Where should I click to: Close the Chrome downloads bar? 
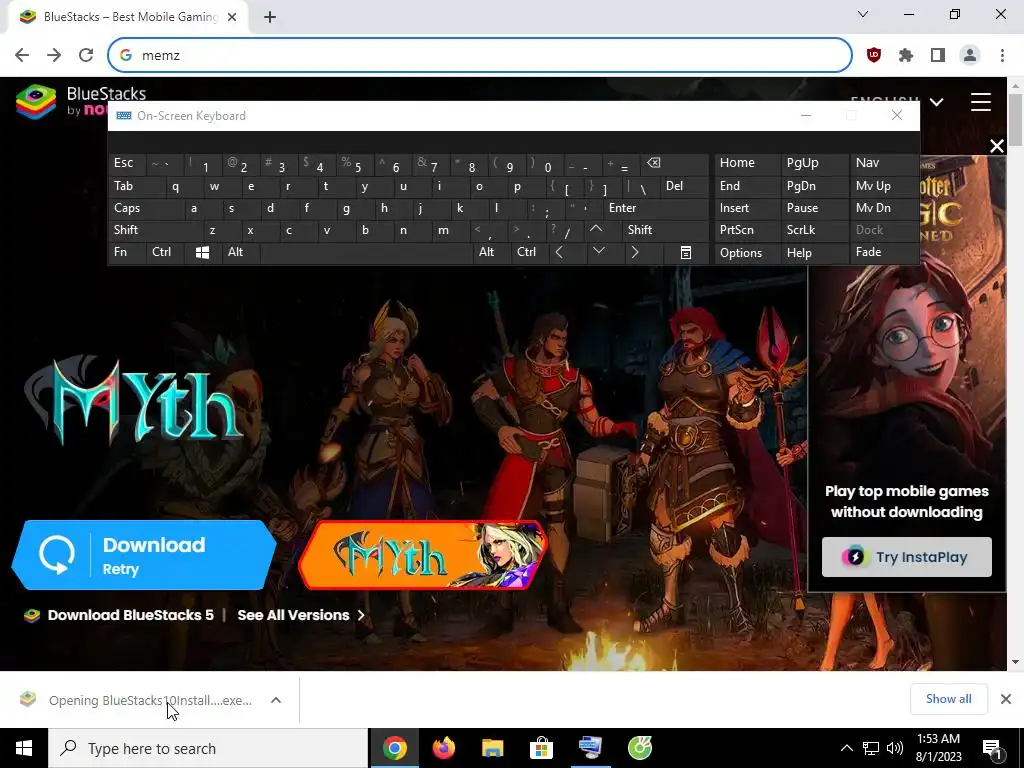pyautogui.click(x=1006, y=699)
